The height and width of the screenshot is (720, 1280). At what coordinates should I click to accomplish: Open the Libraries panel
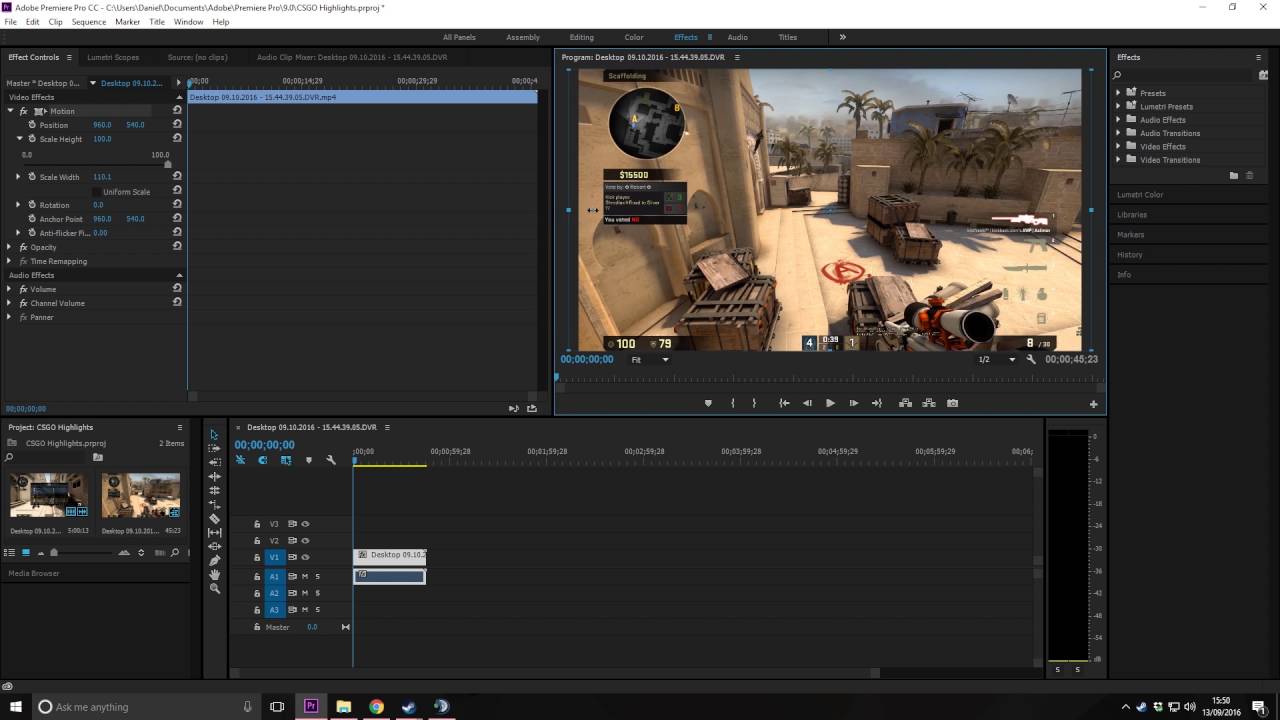coord(1132,215)
